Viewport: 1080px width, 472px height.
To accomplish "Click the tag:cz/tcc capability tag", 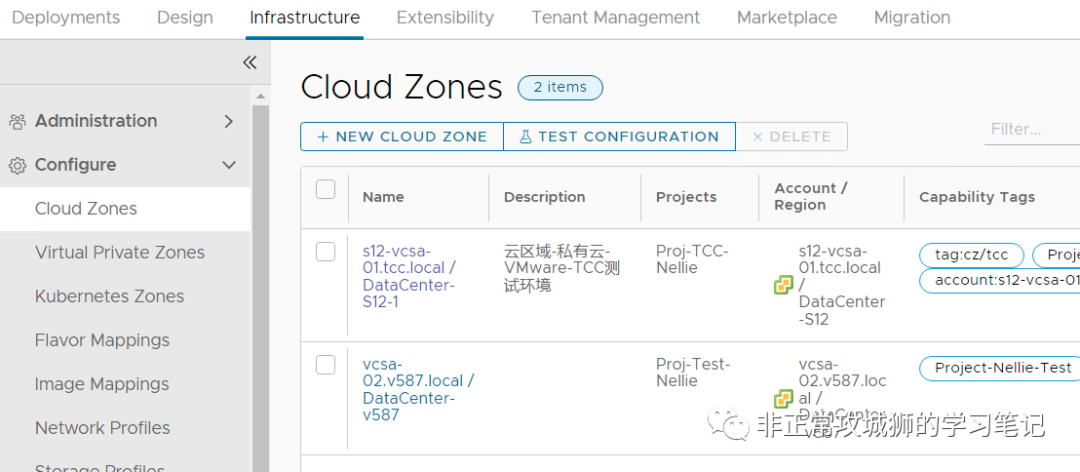I will tap(971, 255).
